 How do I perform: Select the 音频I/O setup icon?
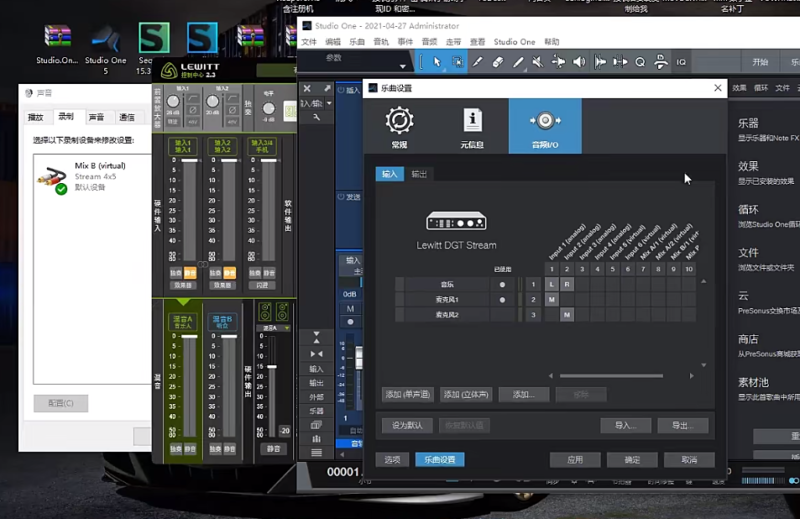[544, 126]
